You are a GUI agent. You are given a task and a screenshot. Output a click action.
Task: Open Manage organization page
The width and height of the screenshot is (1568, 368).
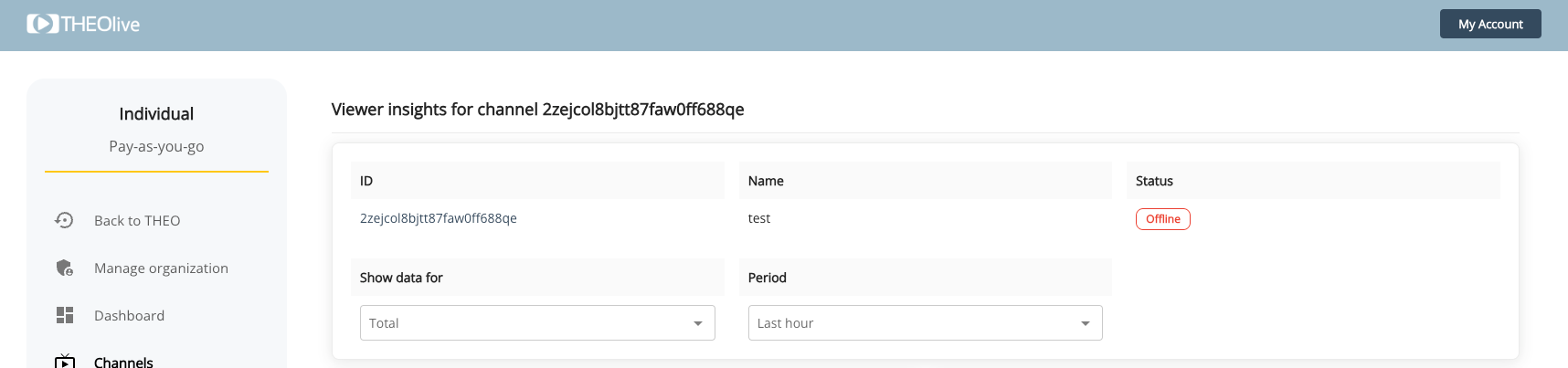pyautogui.click(x=161, y=268)
